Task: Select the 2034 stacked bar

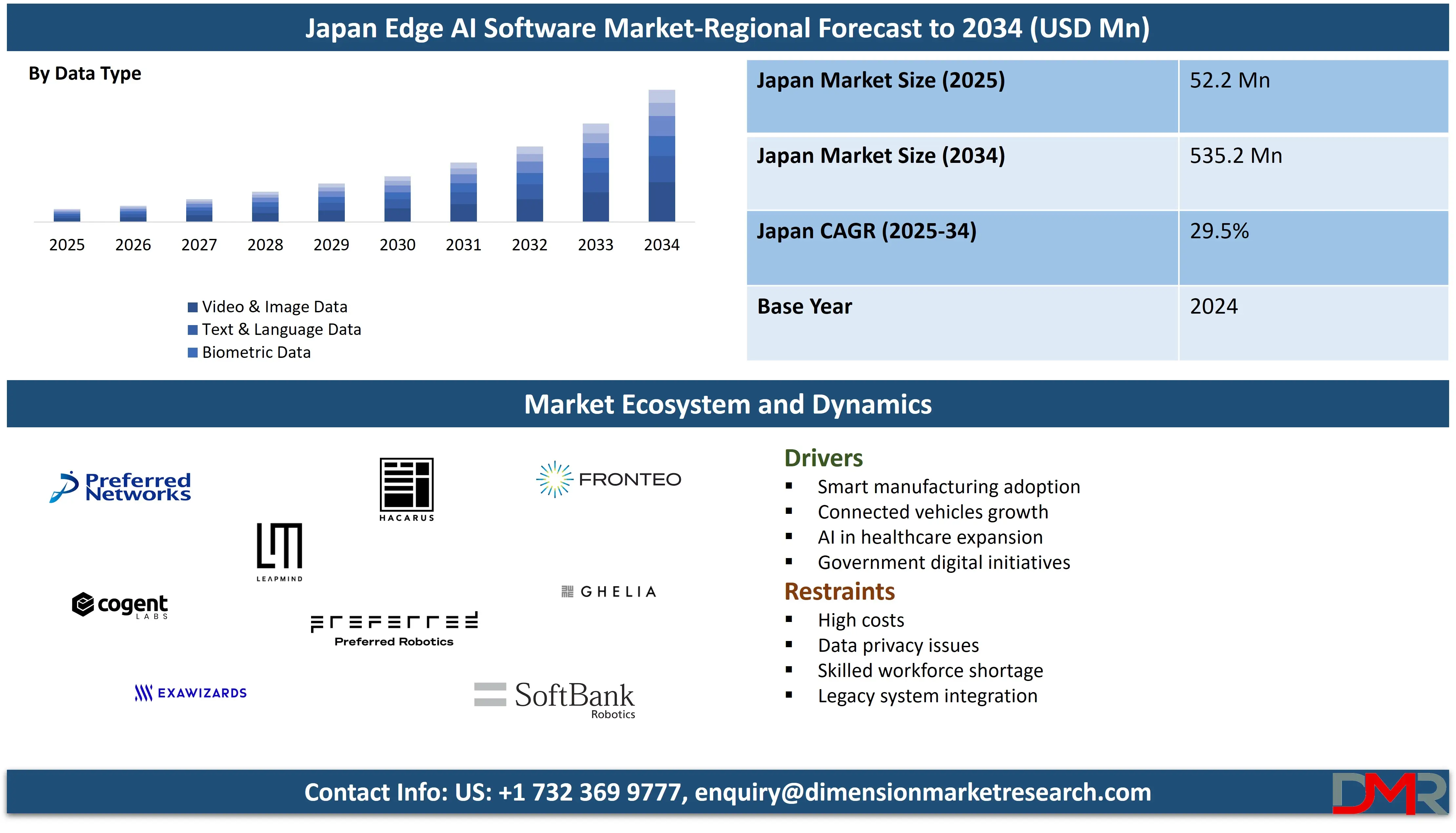Action: [x=661, y=156]
